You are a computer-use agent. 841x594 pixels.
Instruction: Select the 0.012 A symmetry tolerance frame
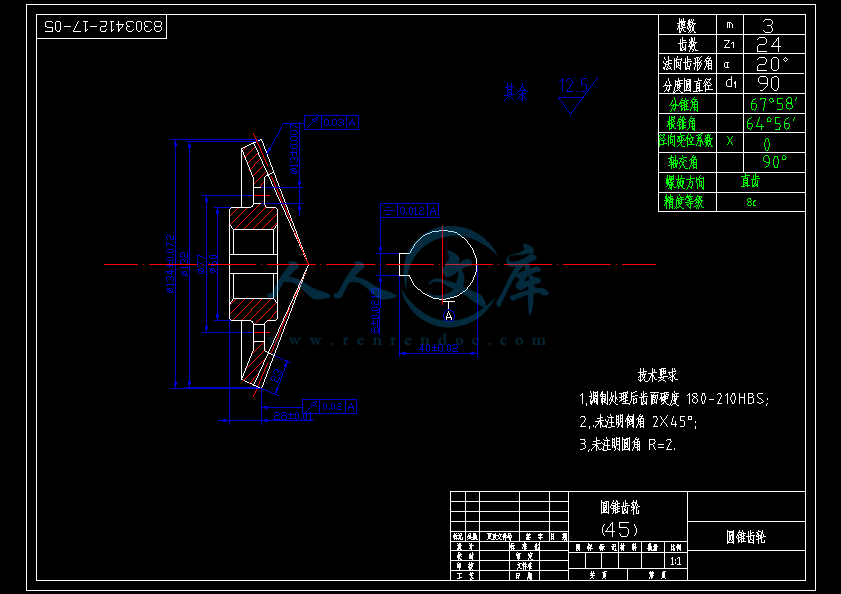410,211
